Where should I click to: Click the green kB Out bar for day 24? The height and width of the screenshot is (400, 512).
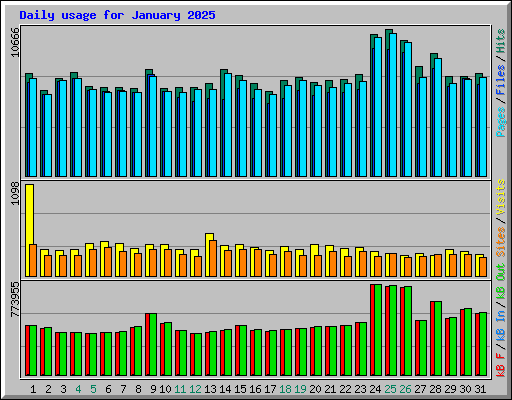[x=378, y=330]
